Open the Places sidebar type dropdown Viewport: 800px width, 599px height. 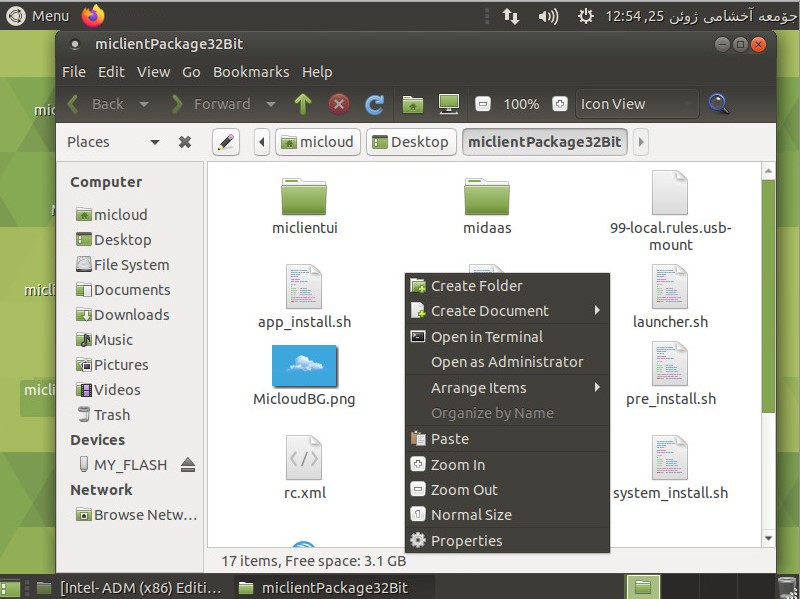coord(154,142)
